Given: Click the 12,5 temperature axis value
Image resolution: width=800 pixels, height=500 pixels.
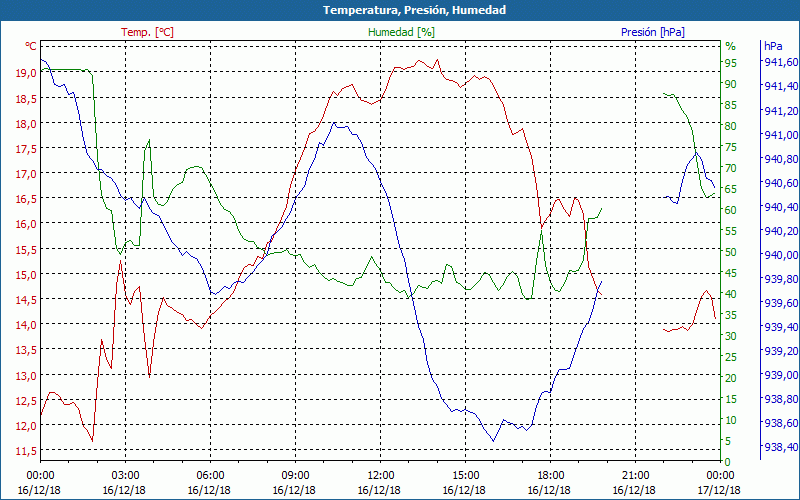Looking at the screenshot, I should tap(27, 401).
